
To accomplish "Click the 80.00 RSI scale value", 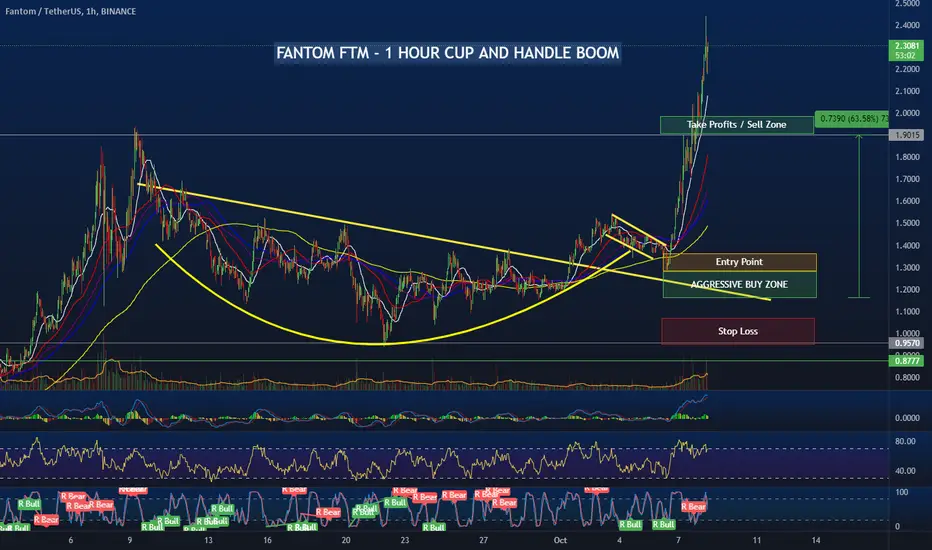I will tap(905, 441).
